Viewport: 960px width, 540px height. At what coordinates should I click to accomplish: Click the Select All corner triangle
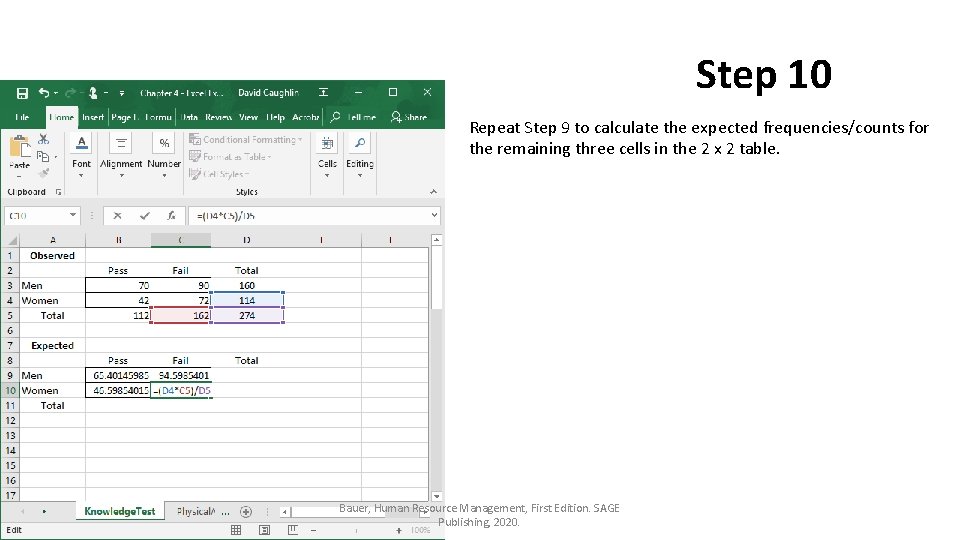[x=12, y=240]
